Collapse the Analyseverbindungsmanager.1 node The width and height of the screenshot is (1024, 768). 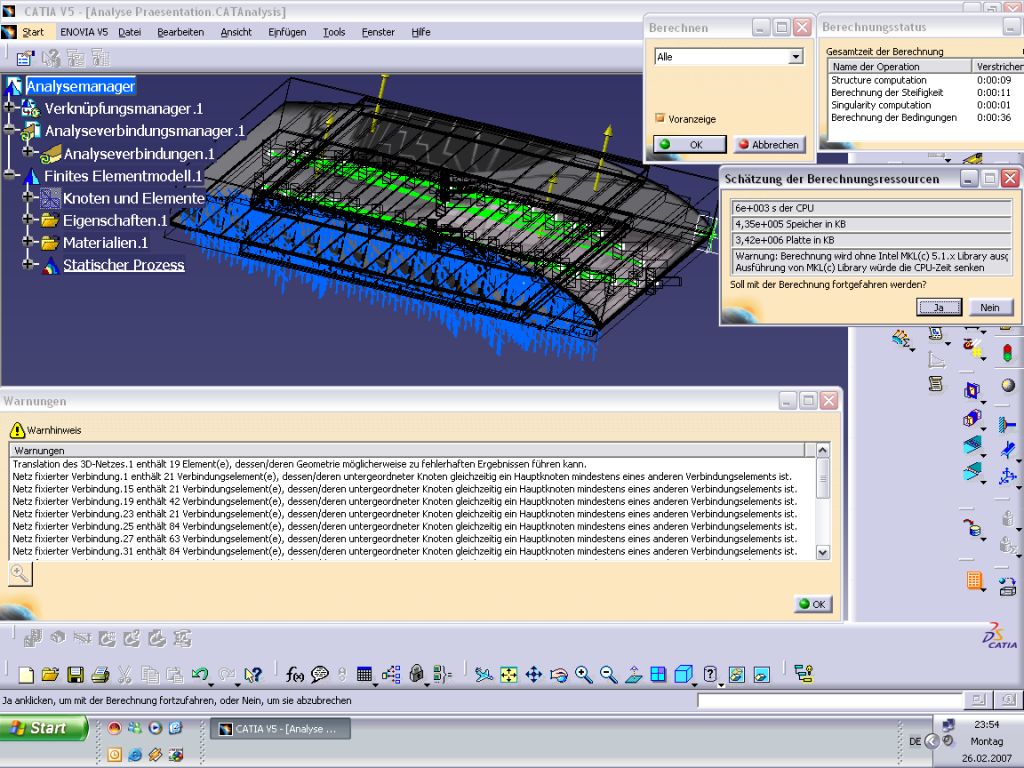pyautogui.click(x=8, y=129)
